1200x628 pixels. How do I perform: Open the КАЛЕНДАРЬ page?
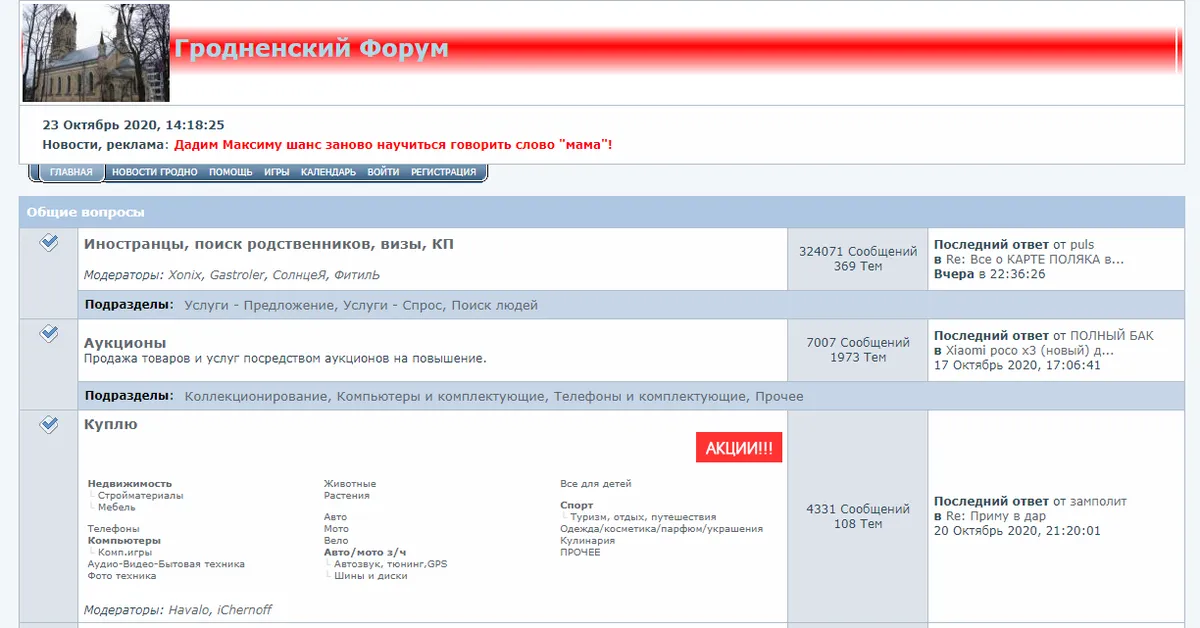tap(330, 171)
